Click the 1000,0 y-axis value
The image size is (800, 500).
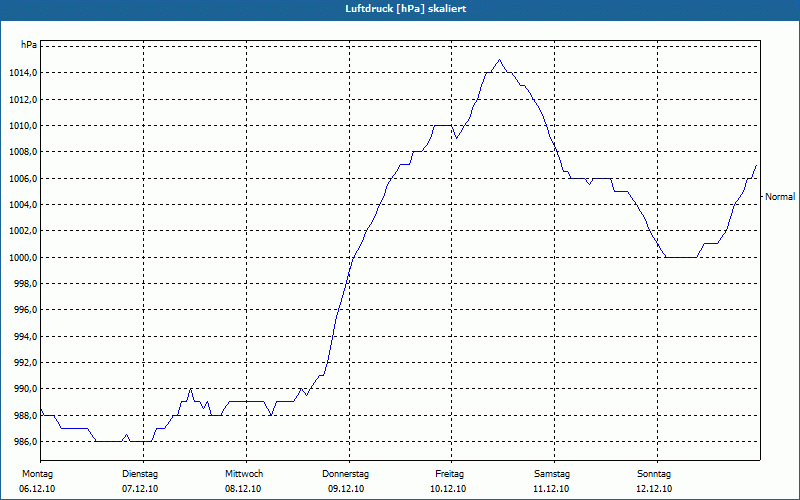tap(23, 258)
